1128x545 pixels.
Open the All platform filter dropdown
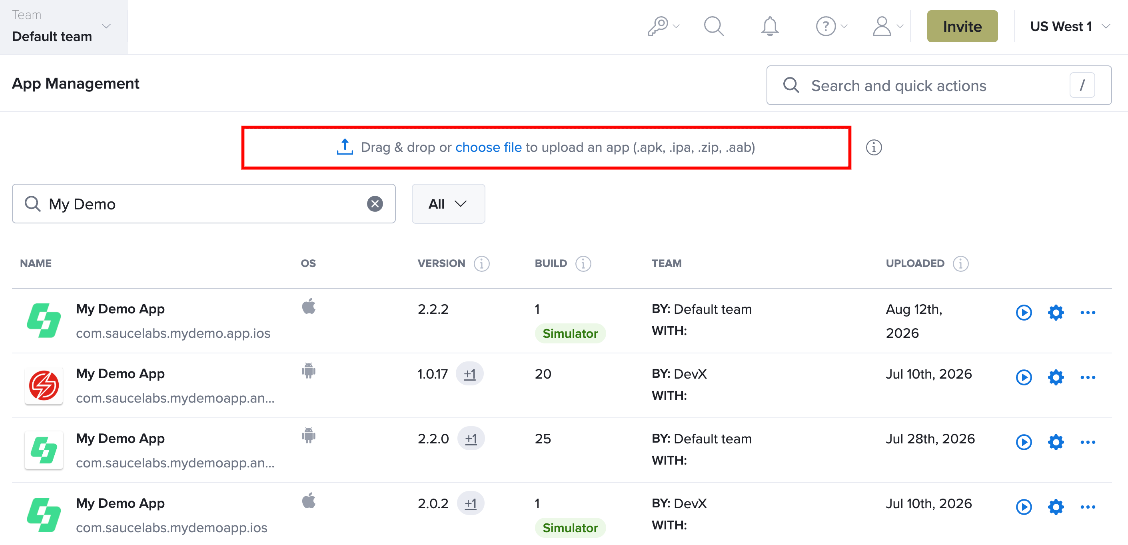point(448,204)
